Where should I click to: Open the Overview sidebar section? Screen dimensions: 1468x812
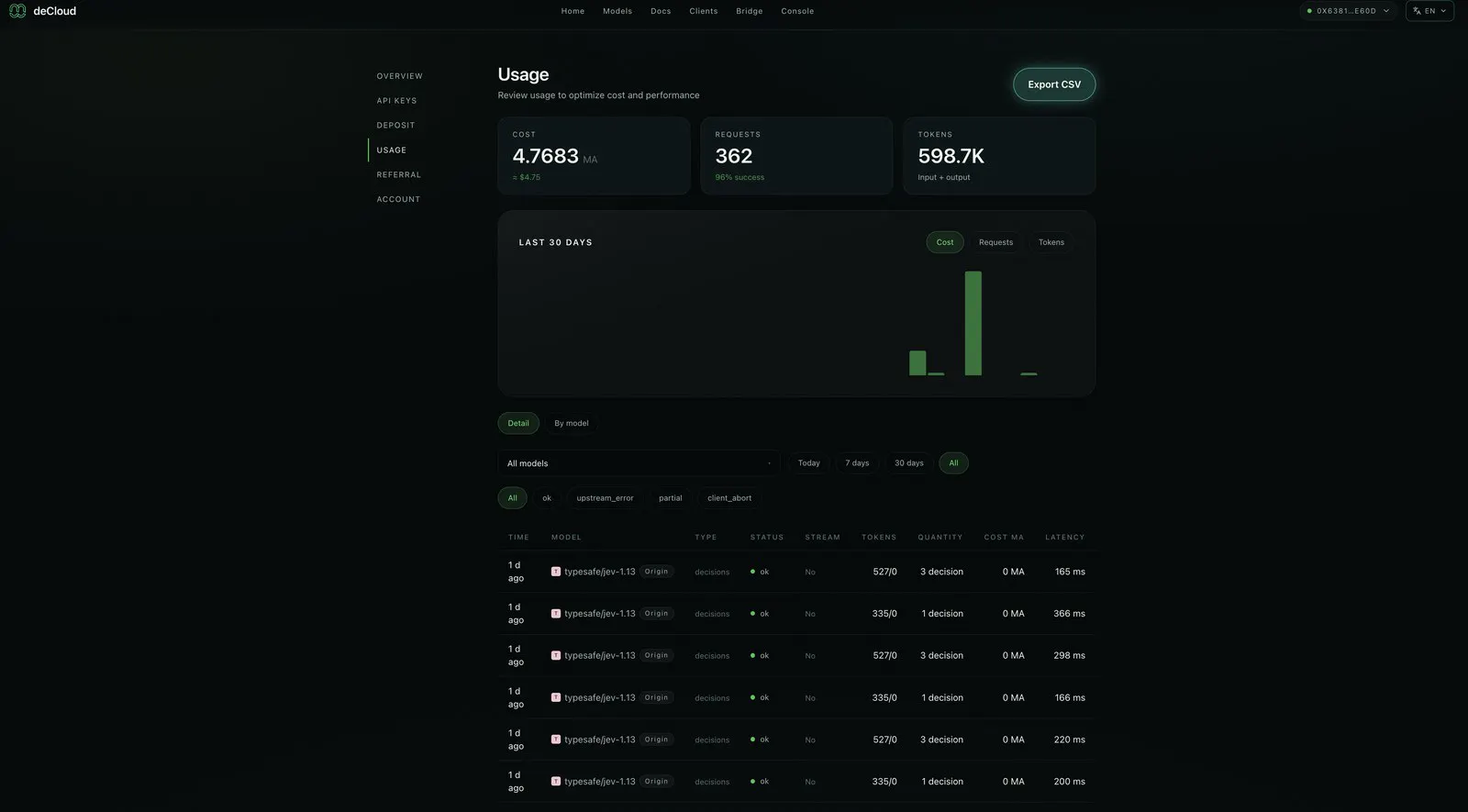[x=400, y=76]
